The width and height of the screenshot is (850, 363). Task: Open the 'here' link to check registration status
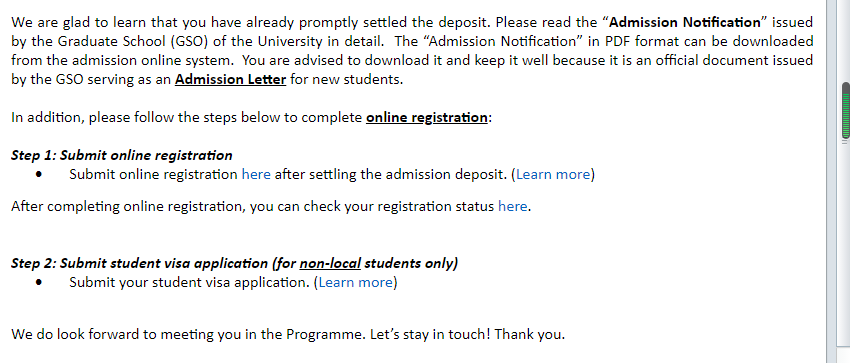coord(512,206)
